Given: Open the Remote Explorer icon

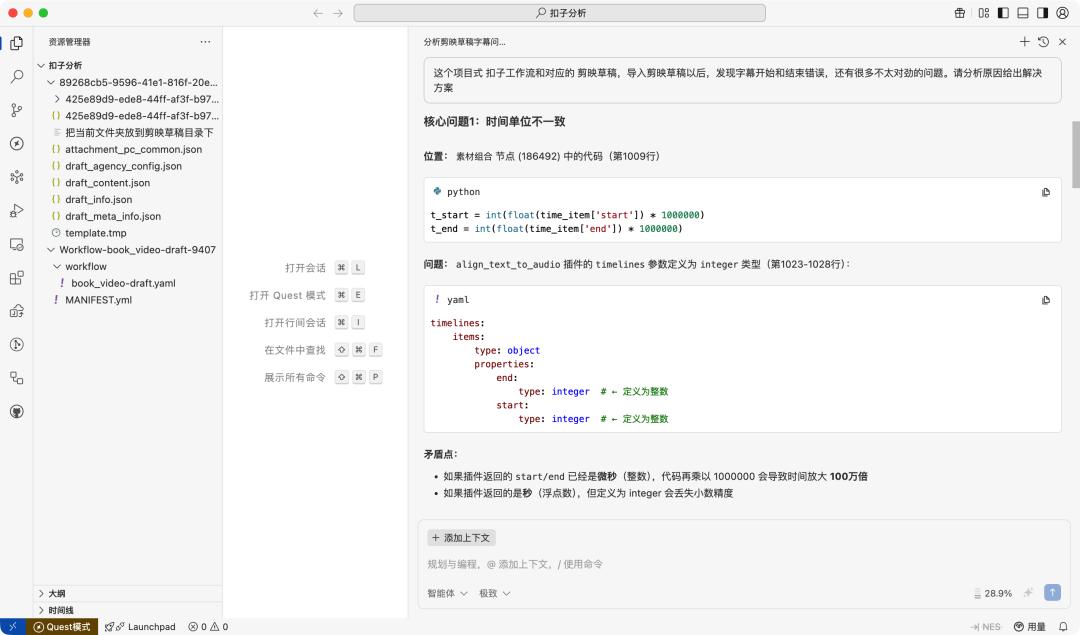Looking at the screenshot, I should 15,245.
